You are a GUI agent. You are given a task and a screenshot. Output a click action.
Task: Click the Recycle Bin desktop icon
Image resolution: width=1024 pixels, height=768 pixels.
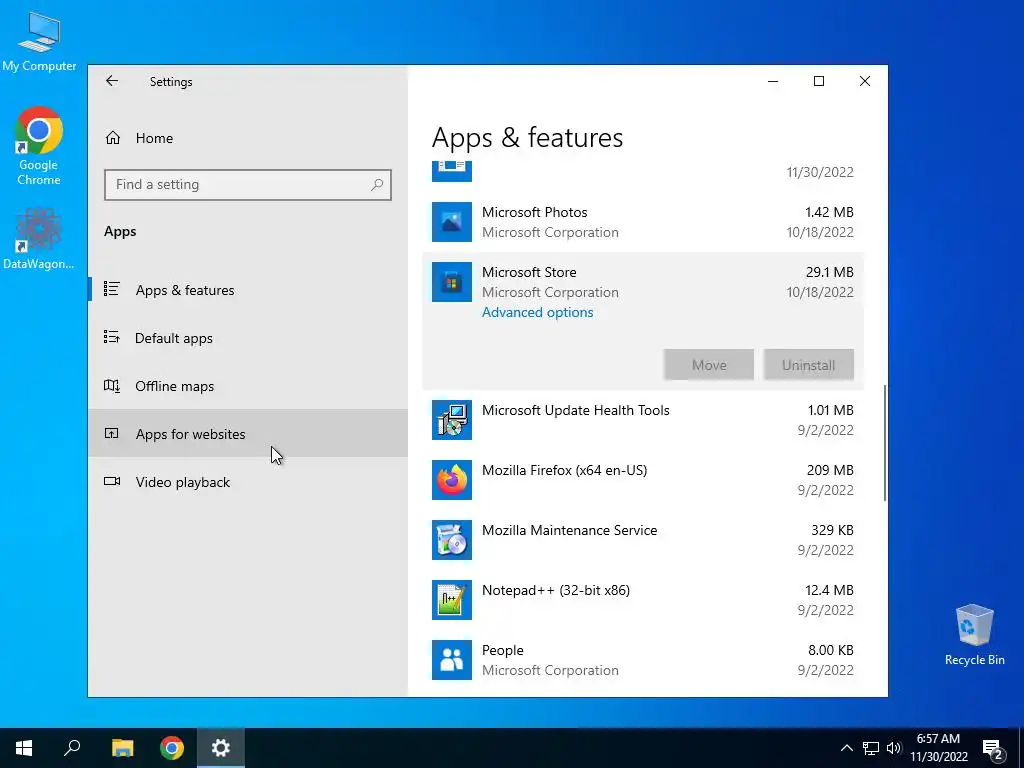click(974, 635)
